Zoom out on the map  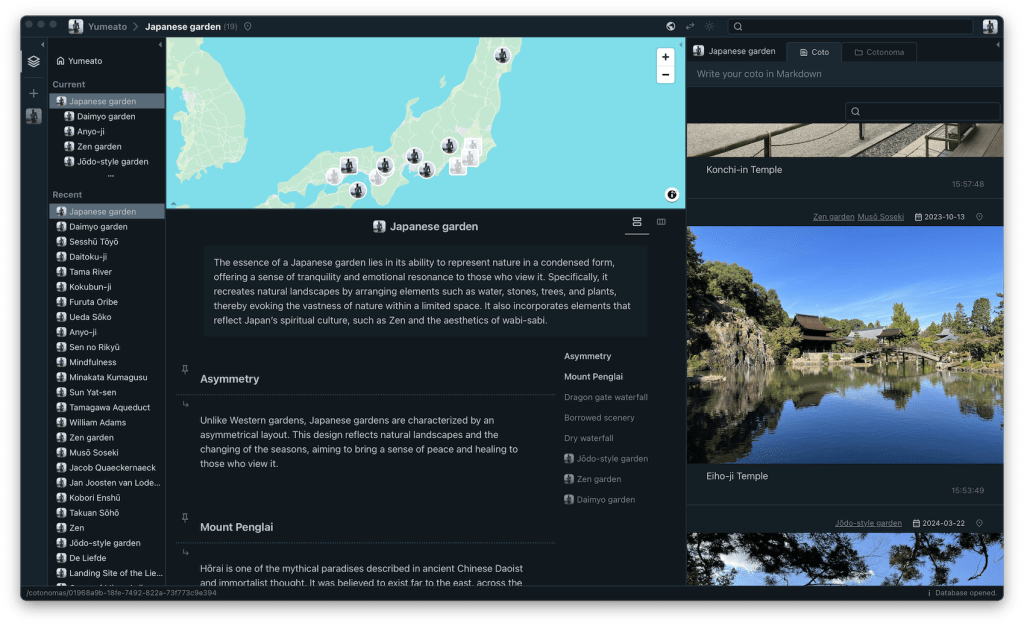pos(665,75)
